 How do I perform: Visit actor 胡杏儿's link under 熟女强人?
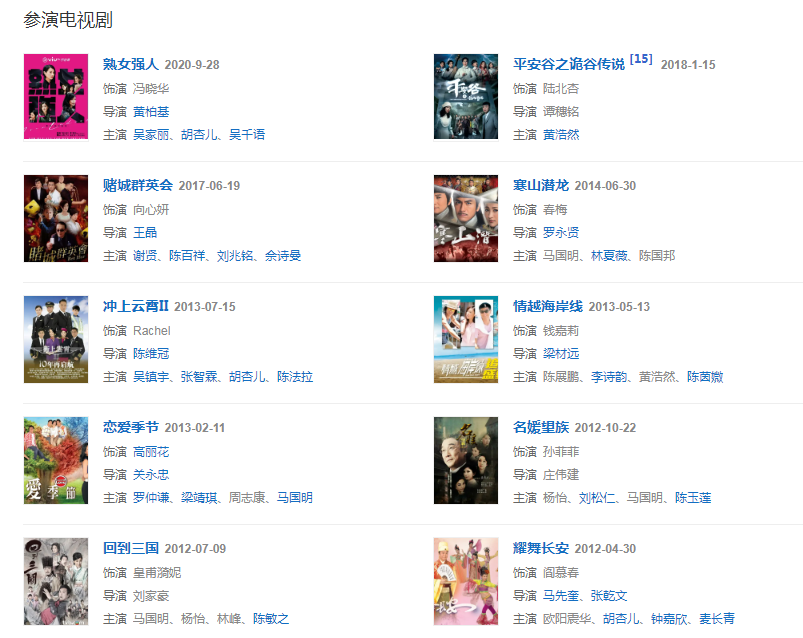coord(199,135)
